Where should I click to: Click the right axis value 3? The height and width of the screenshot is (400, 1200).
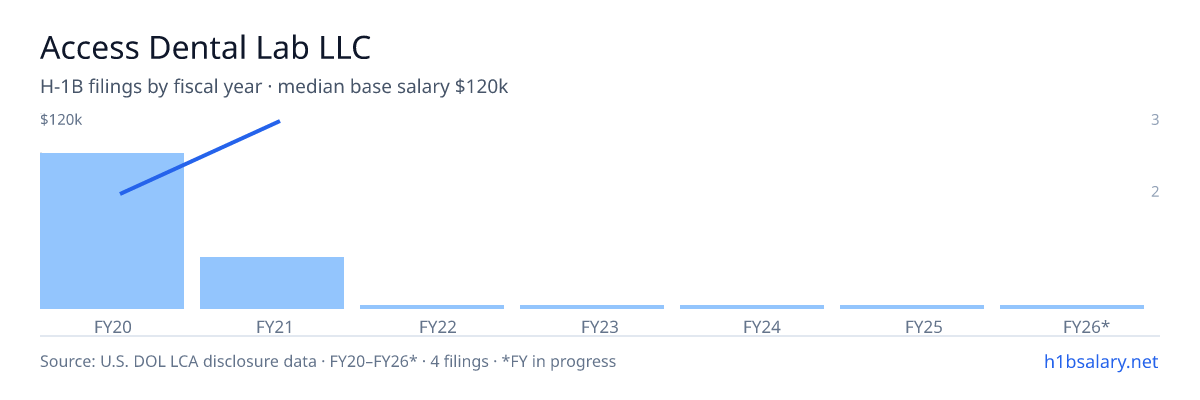point(1155,120)
